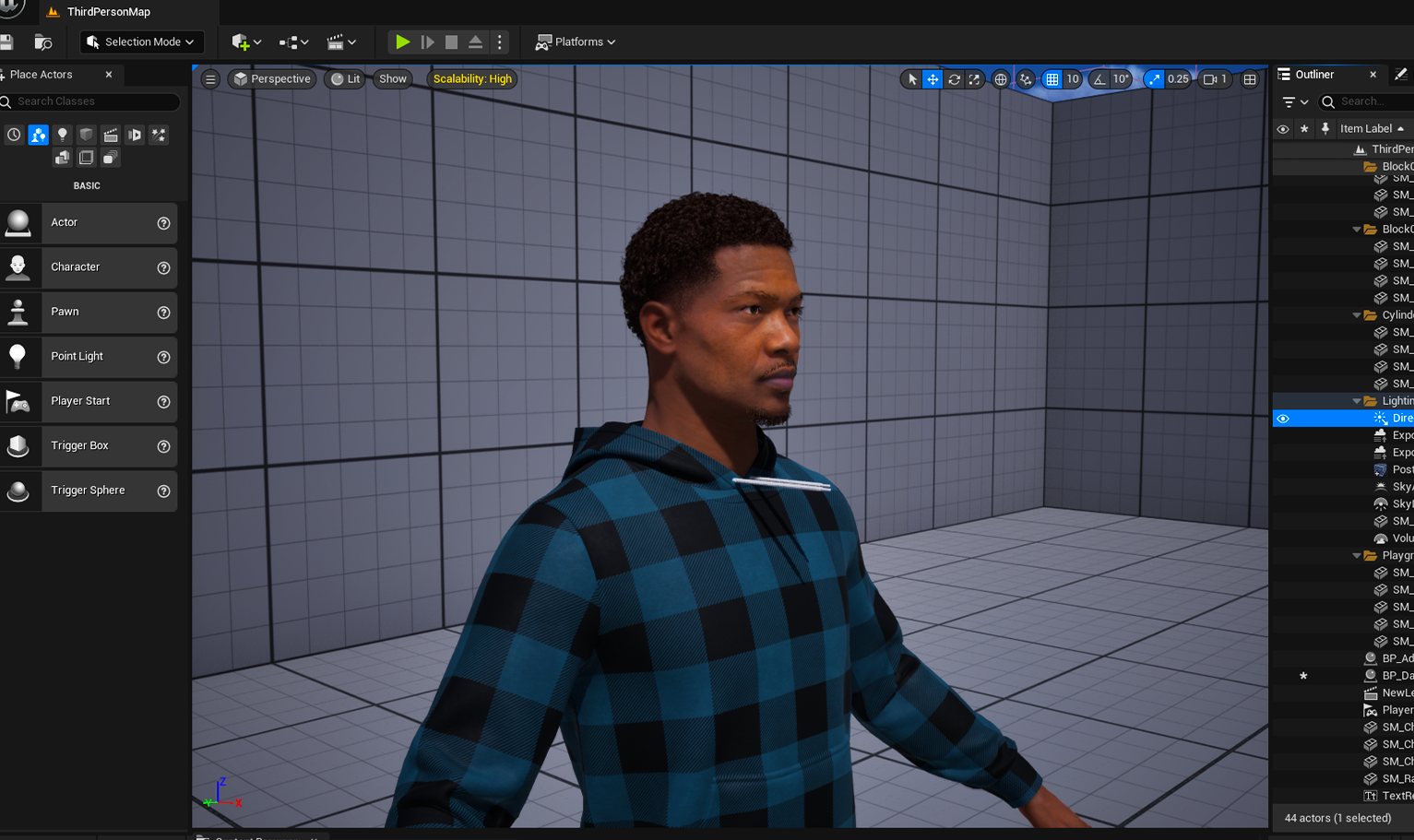Select the Outliner panel tab

point(1315,75)
